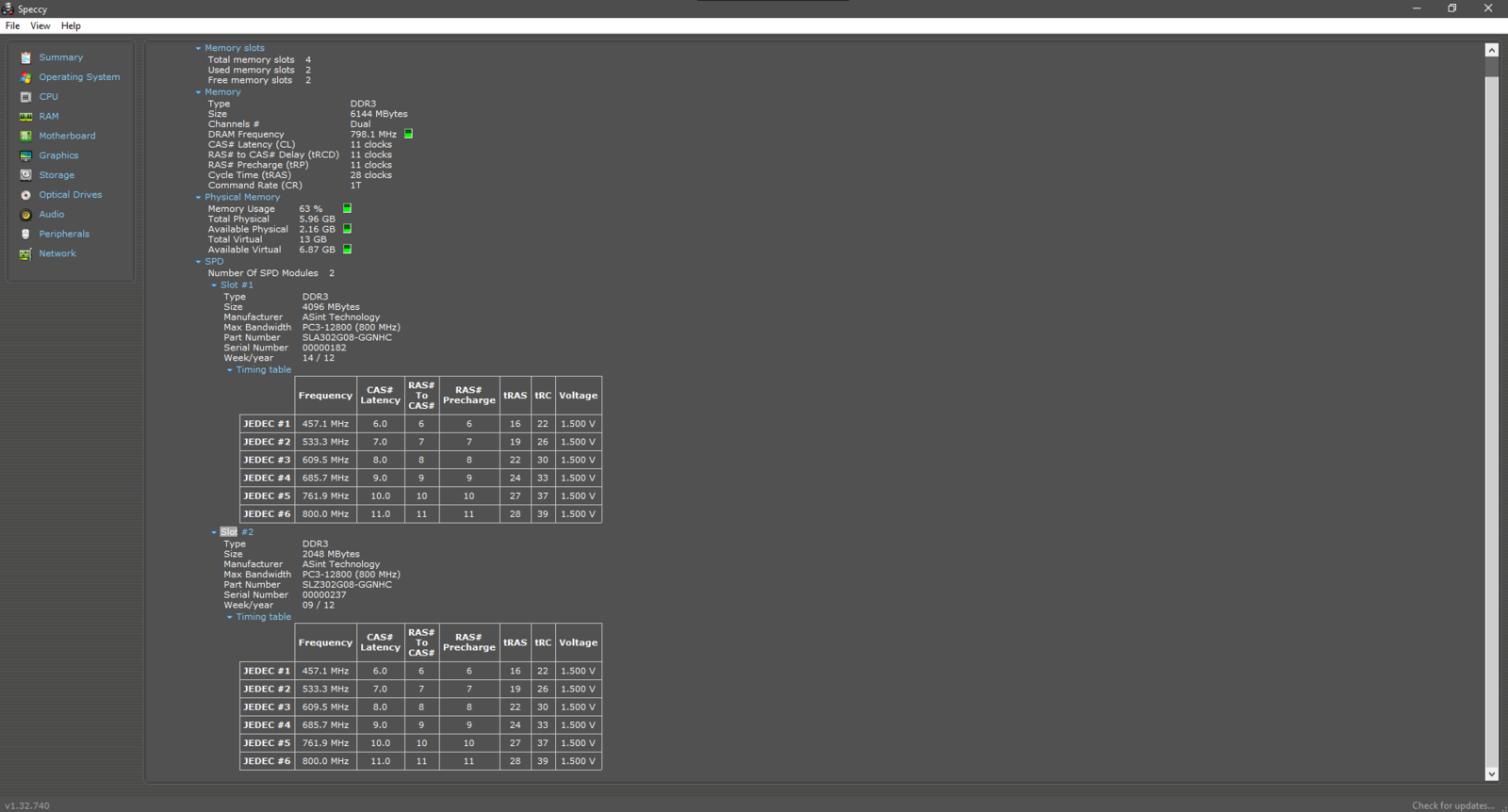The image size is (1508, 812).
Task: Click Total memory slots row
Action: (259, 59)
